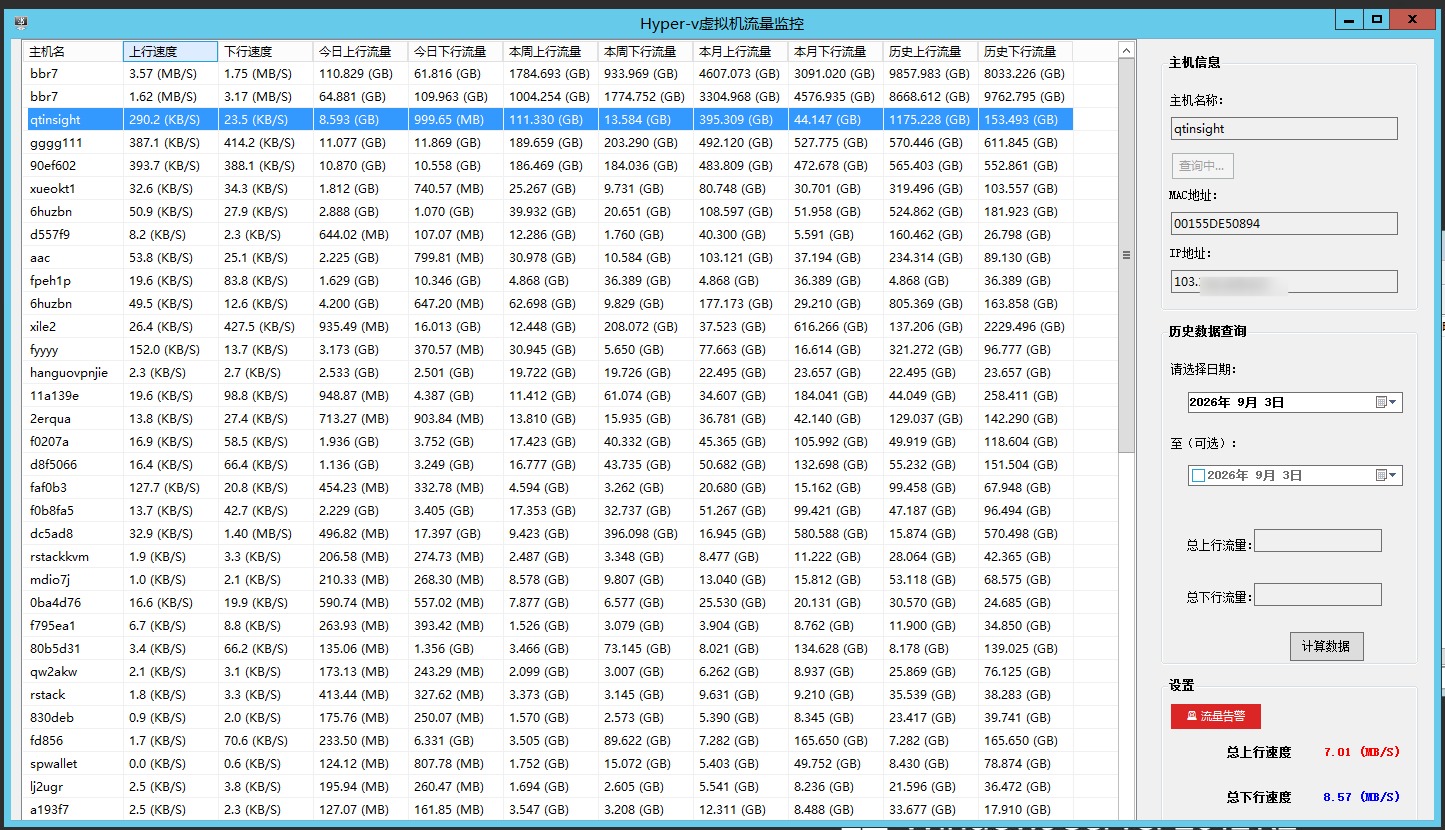The image size is (1445, 830).
Task: Sort by the 上行速度 column header
Action: coord(170,51)
